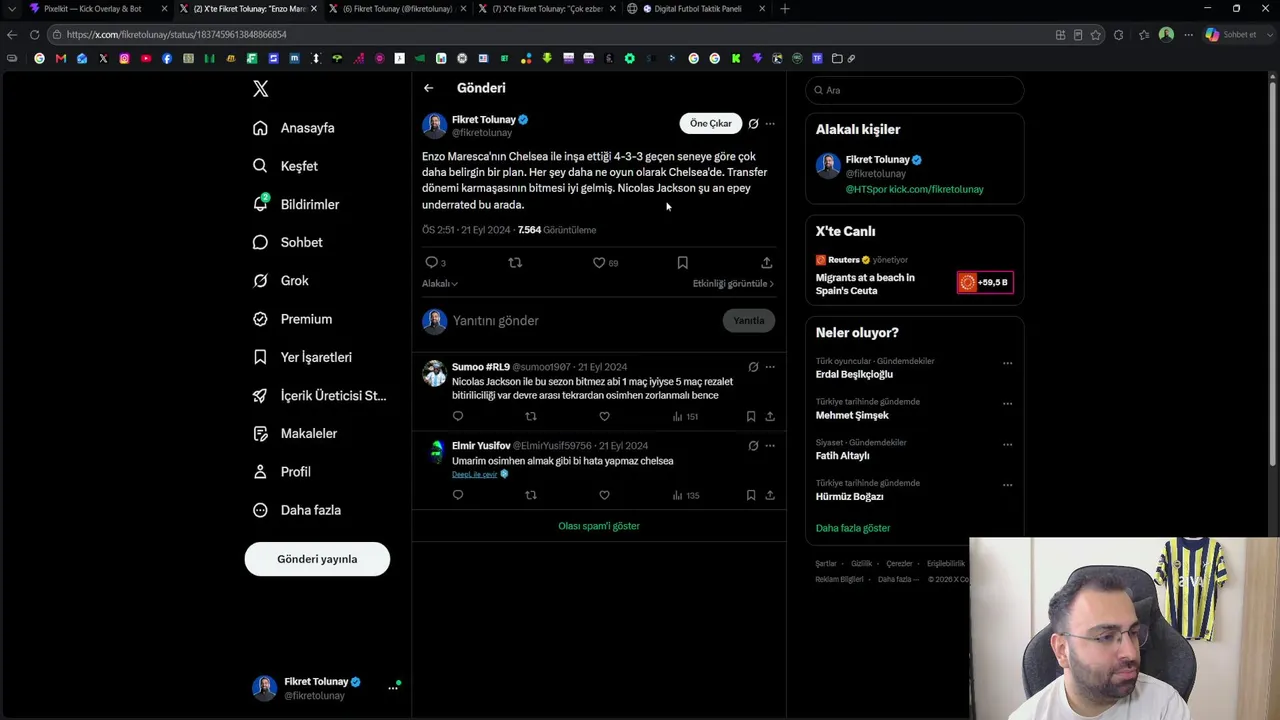Bookmark Sumoo #RL9's reply
Screen dimensions: 1280x720
[751, 416]
